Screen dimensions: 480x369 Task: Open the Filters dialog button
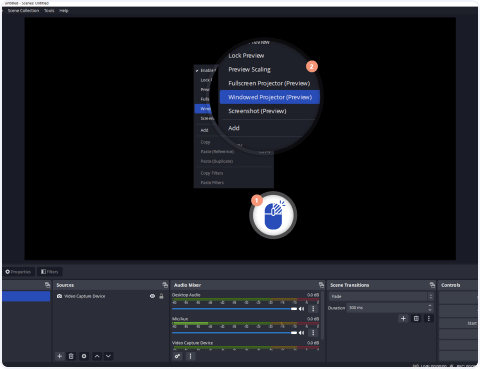50,272
